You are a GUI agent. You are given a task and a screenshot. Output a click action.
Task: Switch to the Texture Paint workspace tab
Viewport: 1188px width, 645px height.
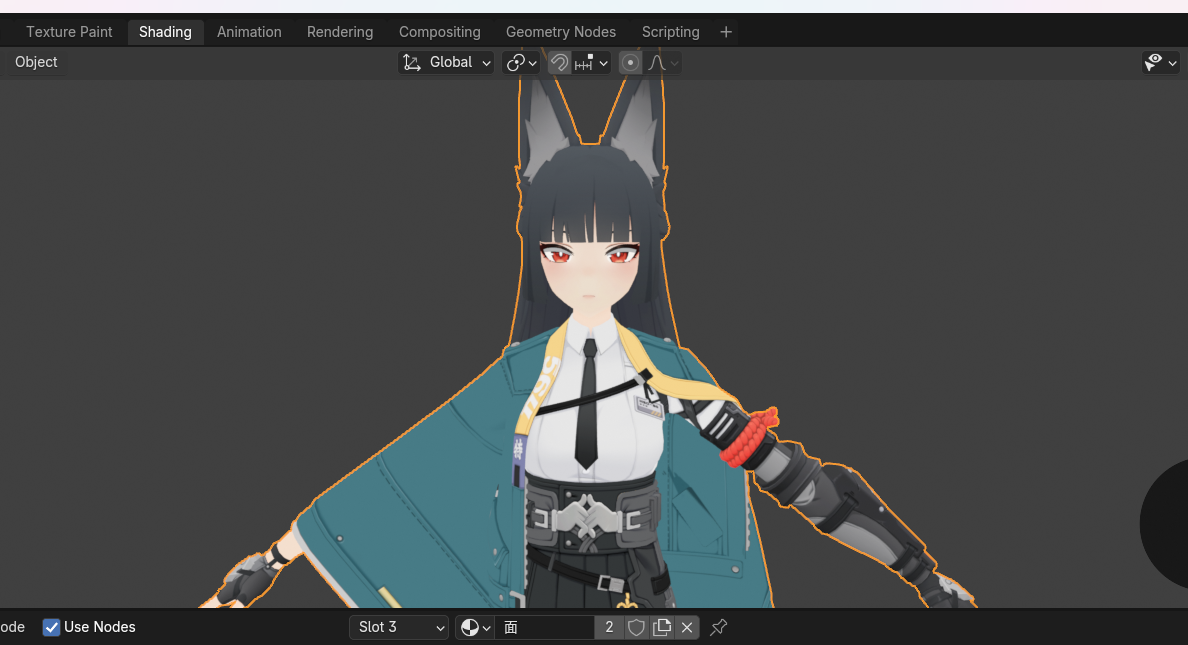pos(69,32)
